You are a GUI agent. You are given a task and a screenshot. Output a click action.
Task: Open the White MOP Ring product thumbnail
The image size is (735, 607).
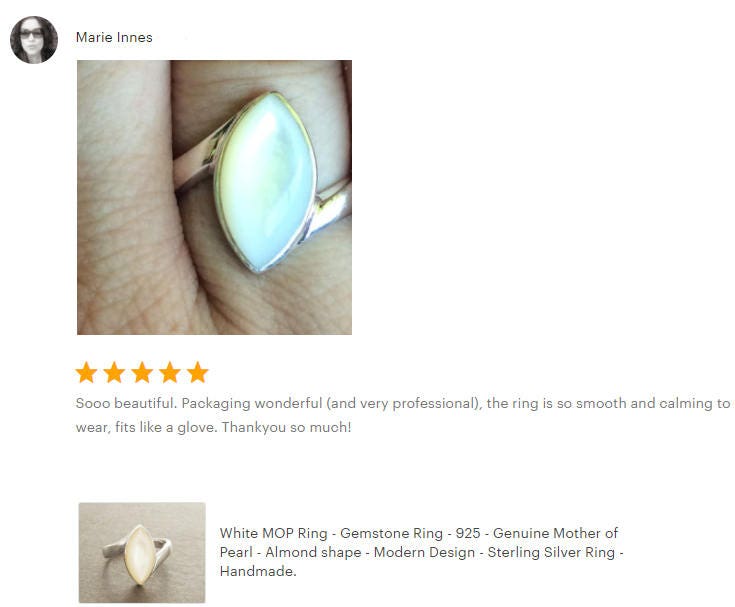(x=142, y=553)
